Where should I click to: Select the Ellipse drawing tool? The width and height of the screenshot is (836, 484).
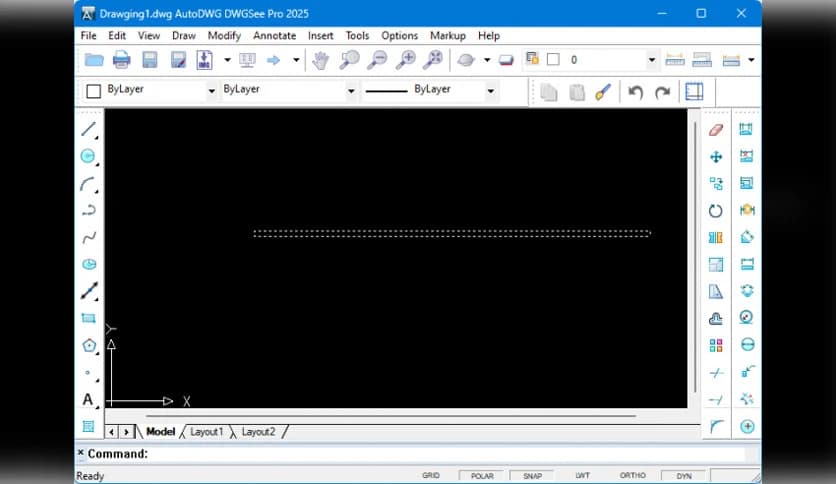(x=89, y=264)
